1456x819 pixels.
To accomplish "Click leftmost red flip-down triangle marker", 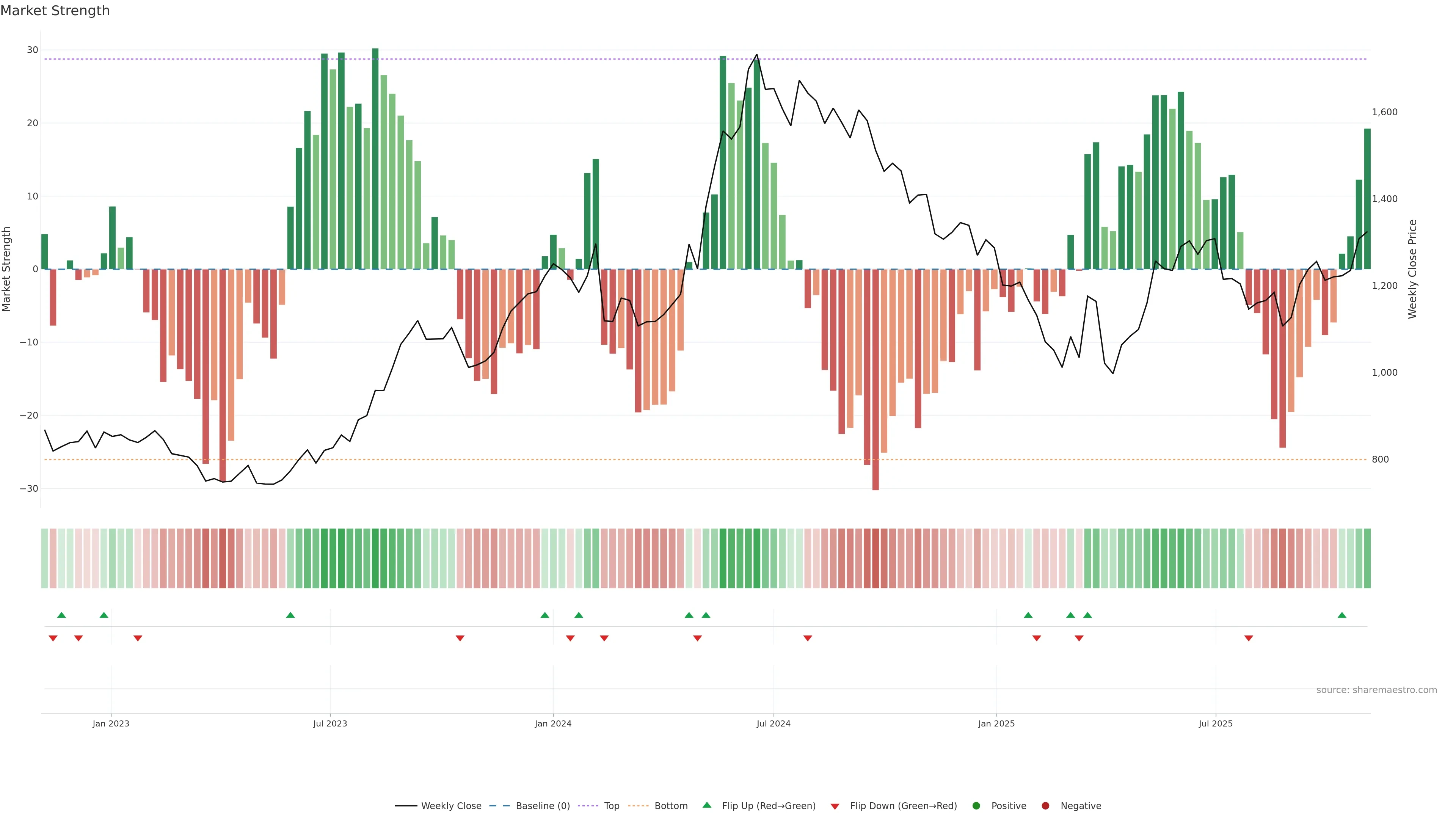I will (53, 638).
